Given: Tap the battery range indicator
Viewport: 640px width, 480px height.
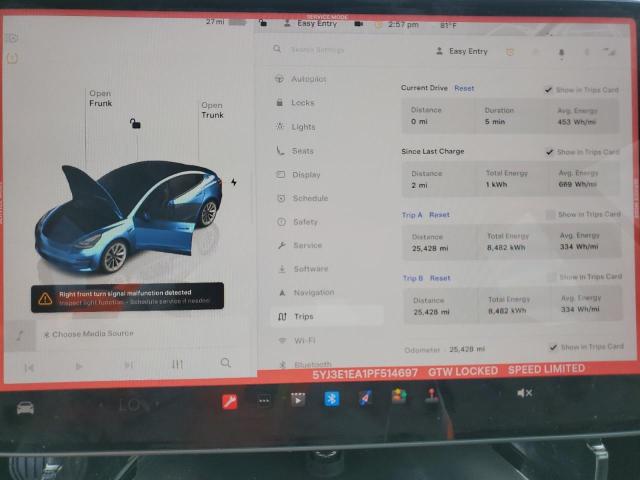Looking at the screenshot, I should point(226,22).
